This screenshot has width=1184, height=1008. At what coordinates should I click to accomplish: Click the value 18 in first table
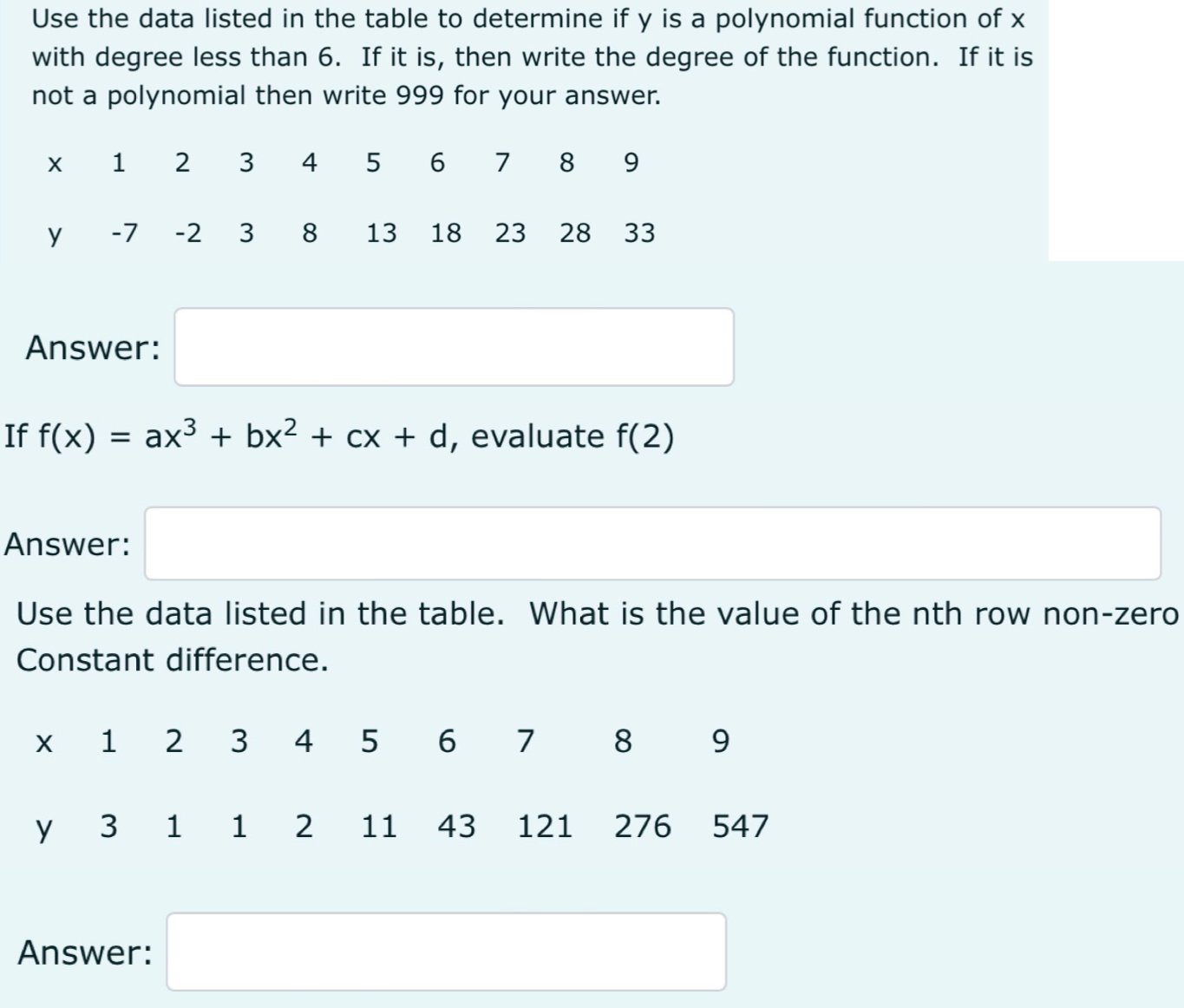coord(445,232)
